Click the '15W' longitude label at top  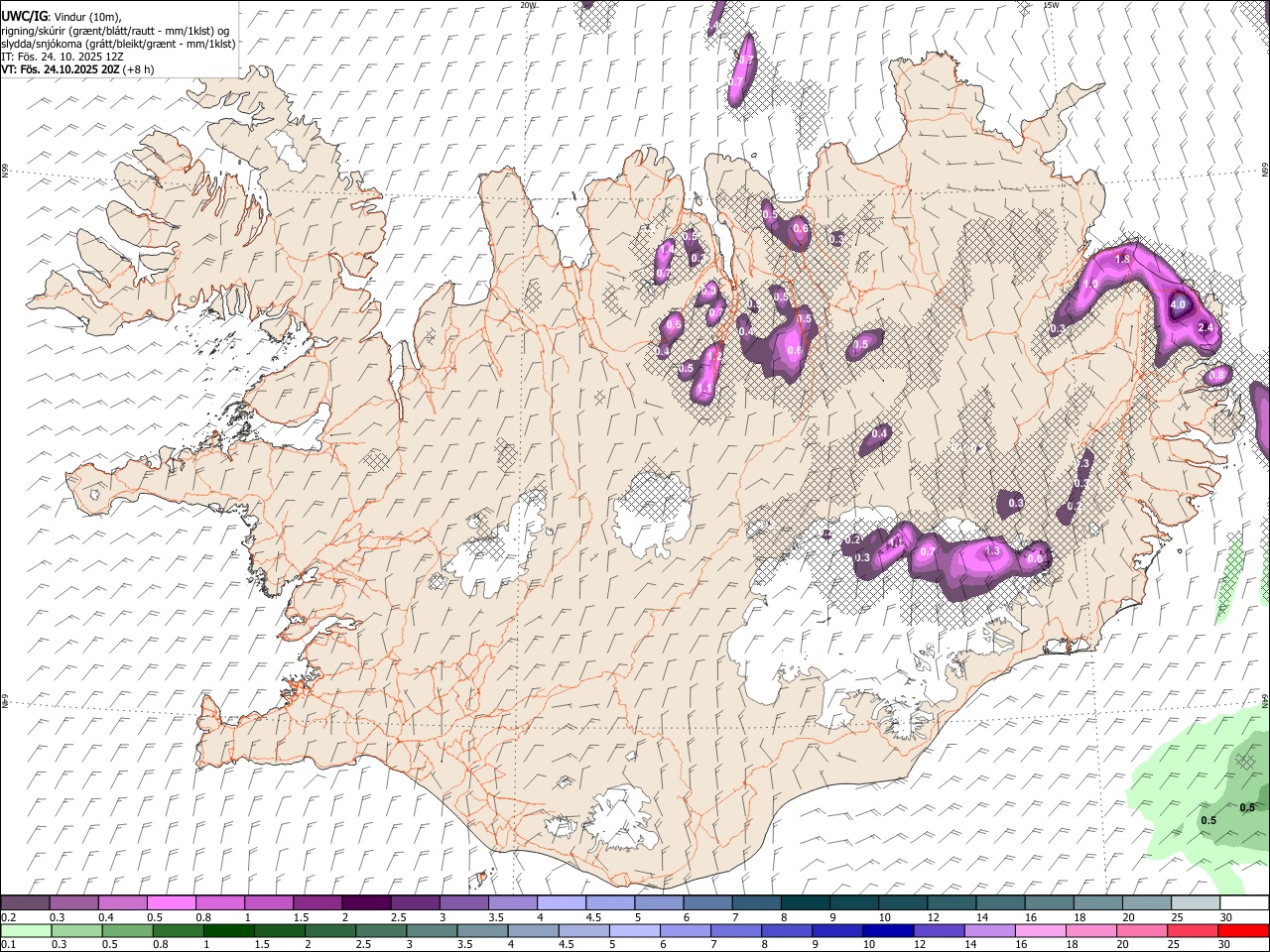click(x=1050, y=5)
